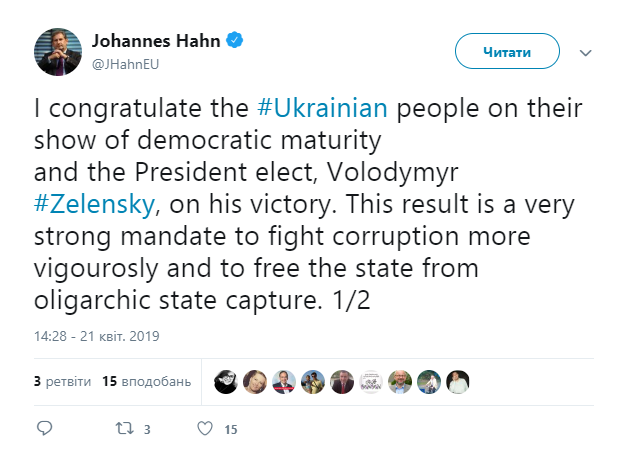View the list of 15 вподобань
The width and height of the screenshot is (632, 459).
coord(146,381)
